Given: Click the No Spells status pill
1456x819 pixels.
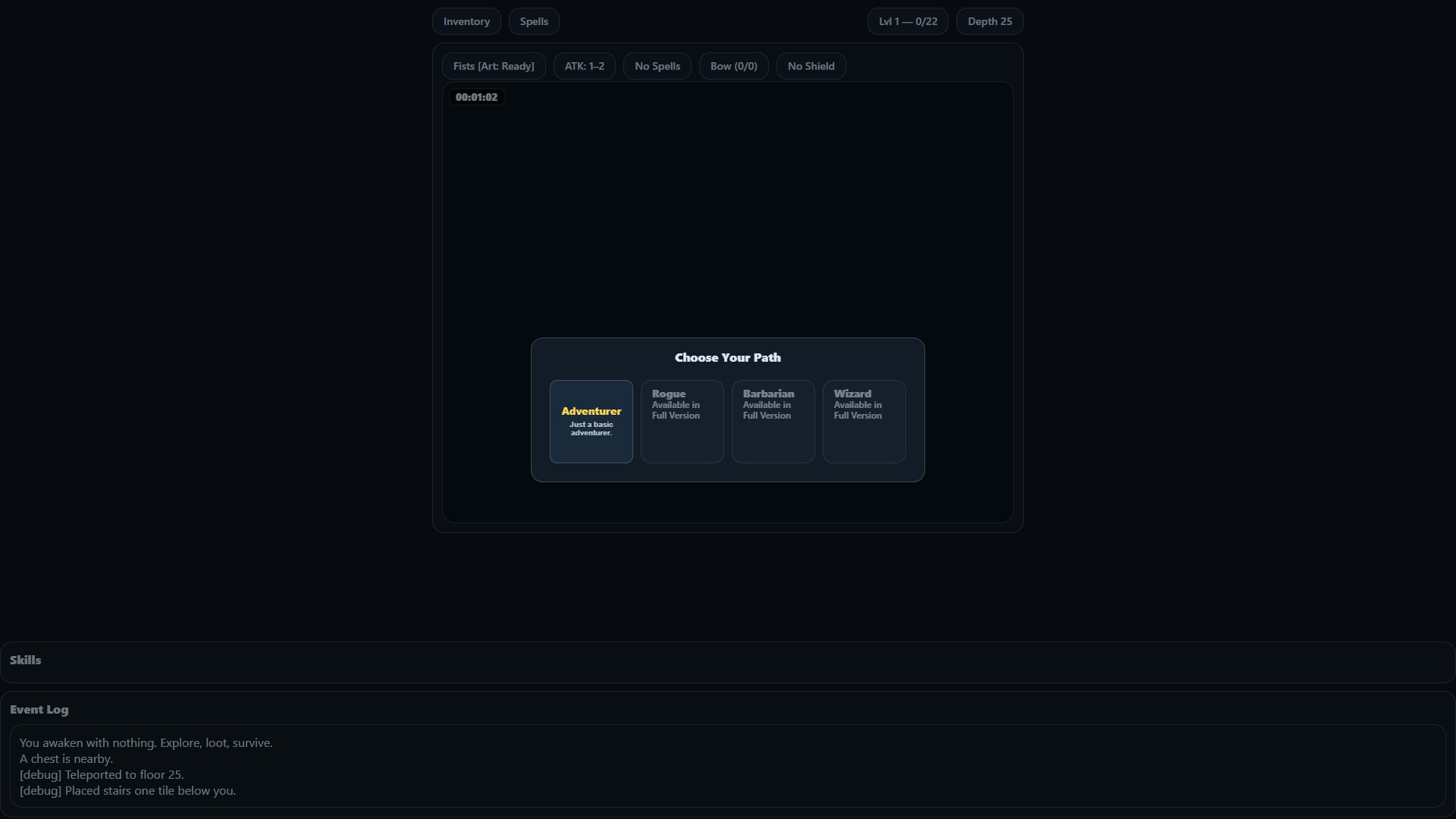Looking at the screenshot, I should (x=657, y=66).
